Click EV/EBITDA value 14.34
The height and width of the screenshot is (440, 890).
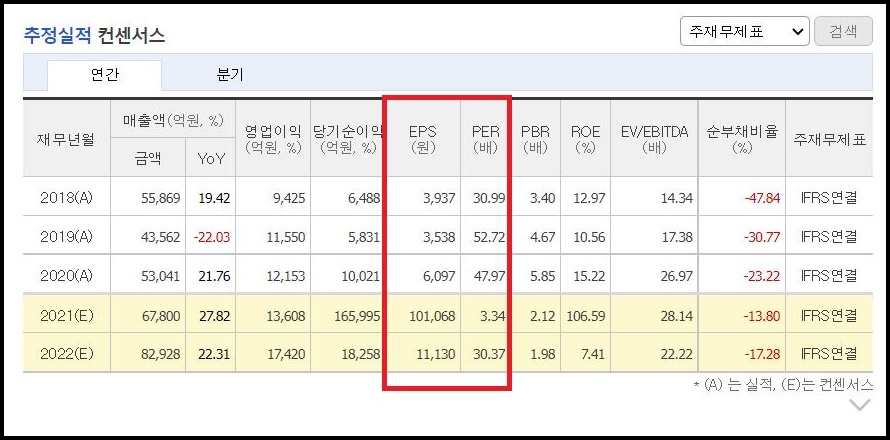pos(677,198)
